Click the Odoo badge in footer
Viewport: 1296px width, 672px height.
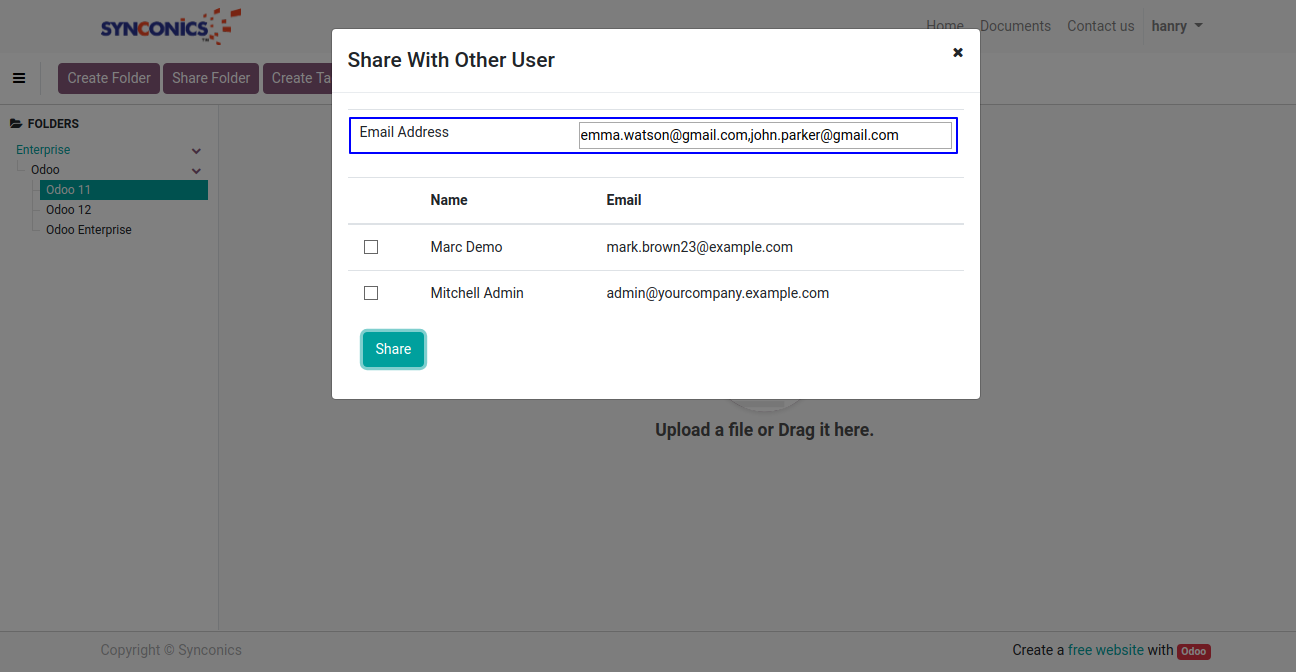[1193, 651]
